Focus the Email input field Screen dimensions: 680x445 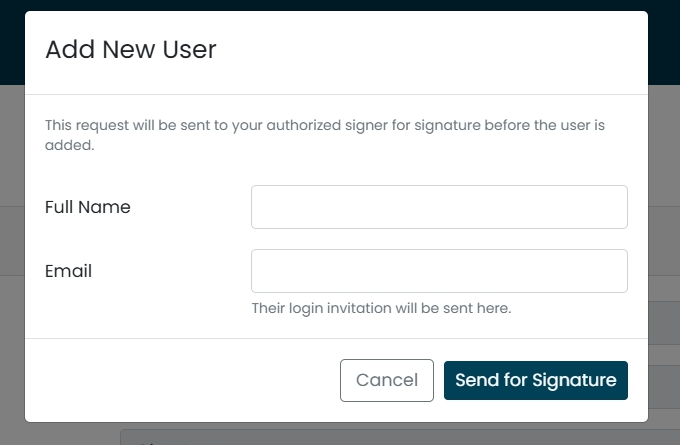coord(439,271)
